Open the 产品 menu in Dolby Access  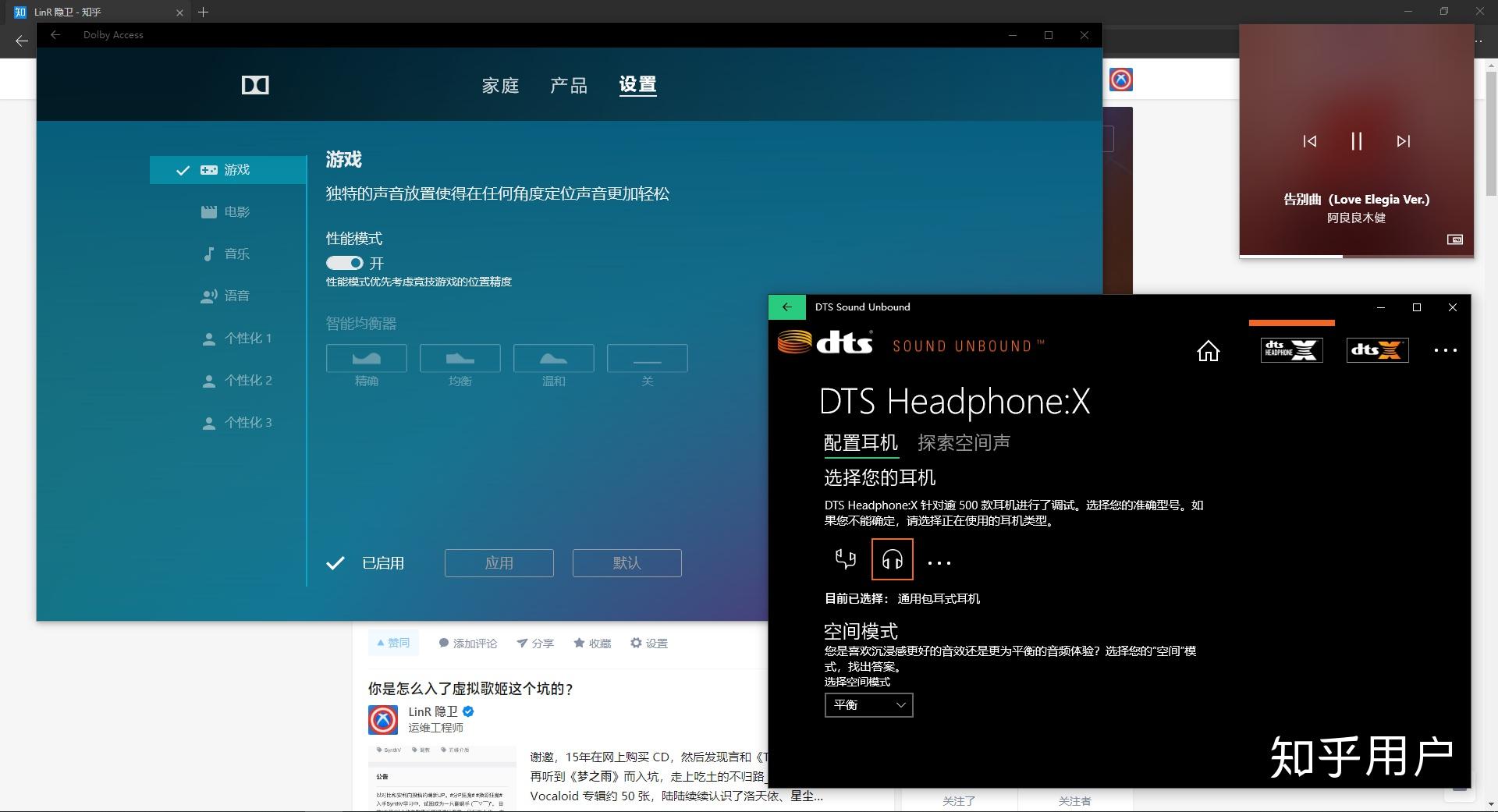pyautogui.click(x=568, y=86)
